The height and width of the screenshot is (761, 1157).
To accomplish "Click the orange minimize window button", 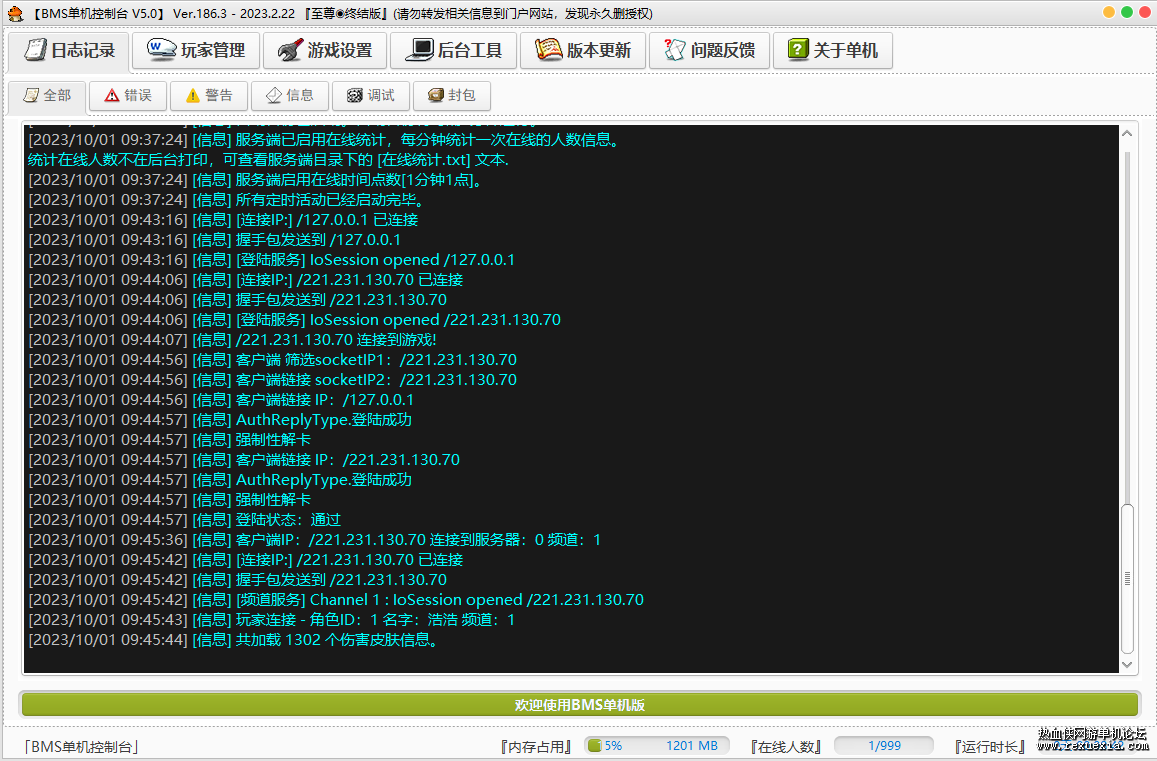I will tap(1108, 12).
